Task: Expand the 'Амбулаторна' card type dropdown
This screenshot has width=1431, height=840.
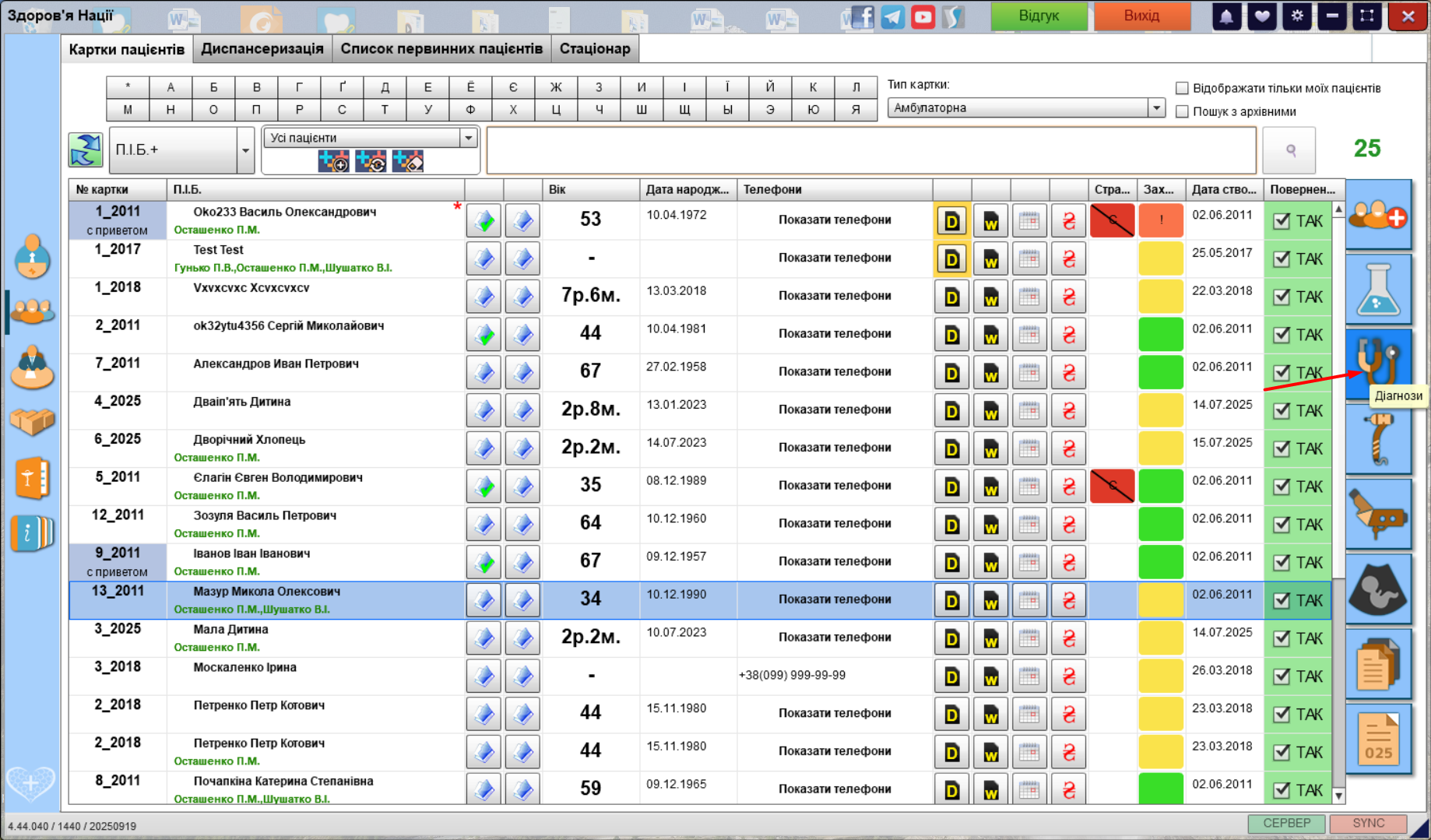Action: point(1156,108)
